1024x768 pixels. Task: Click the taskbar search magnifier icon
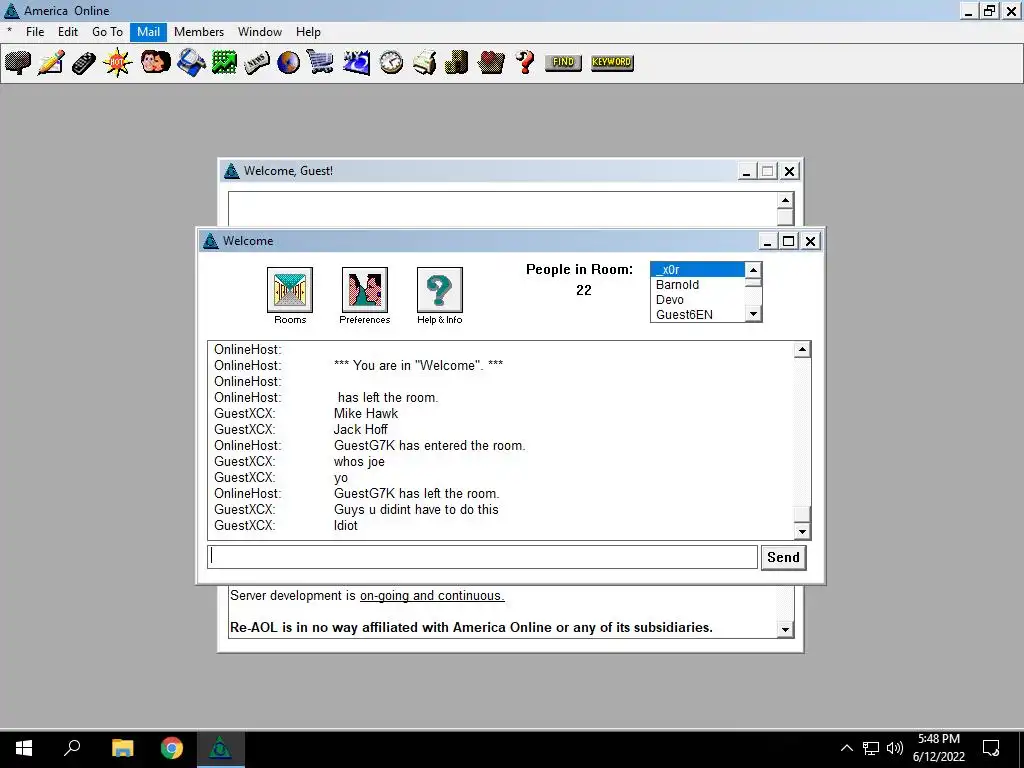pyautogui.click(x=72, y=748)
